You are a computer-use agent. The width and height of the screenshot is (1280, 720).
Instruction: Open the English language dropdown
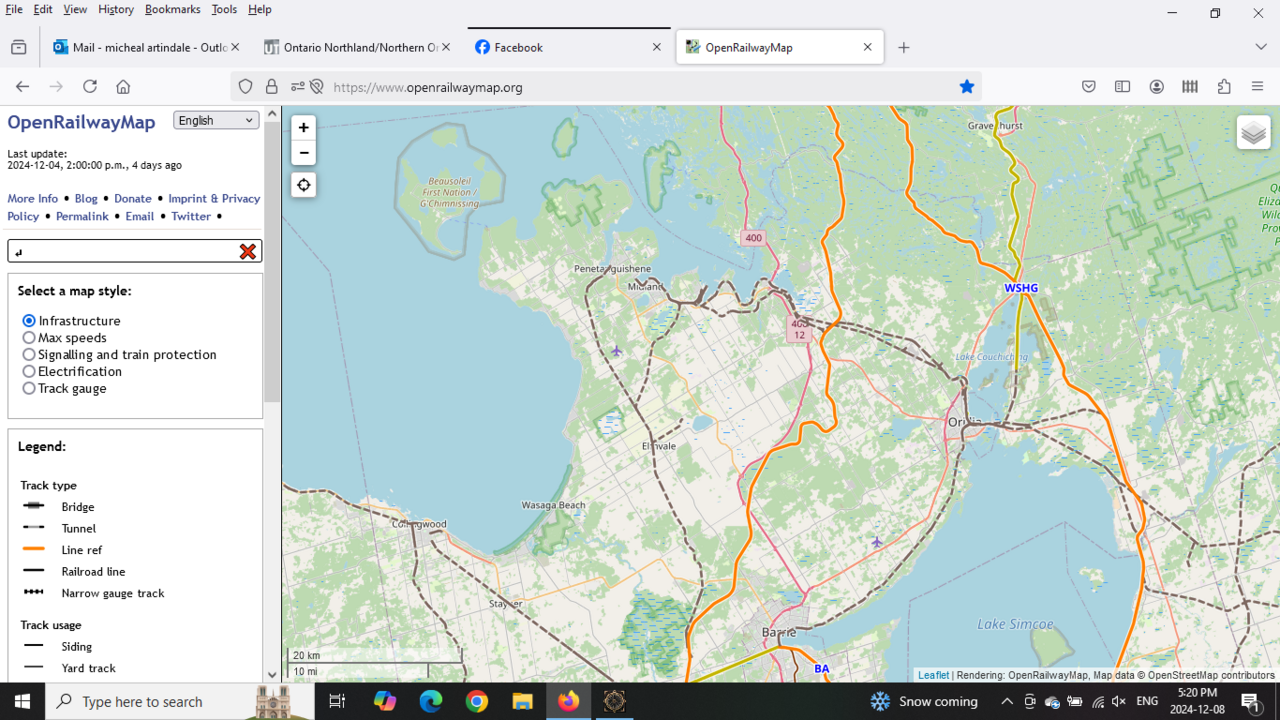pyautogui.click(x=216, y=120)
